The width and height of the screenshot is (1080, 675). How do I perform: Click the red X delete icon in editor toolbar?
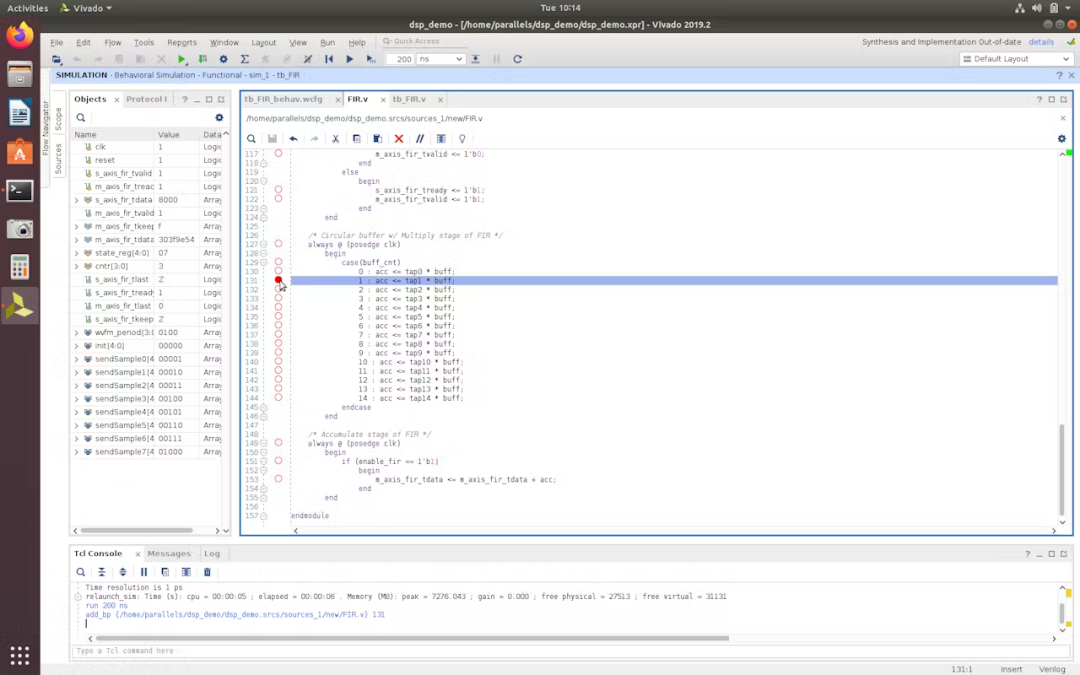[x=398, y=139]
